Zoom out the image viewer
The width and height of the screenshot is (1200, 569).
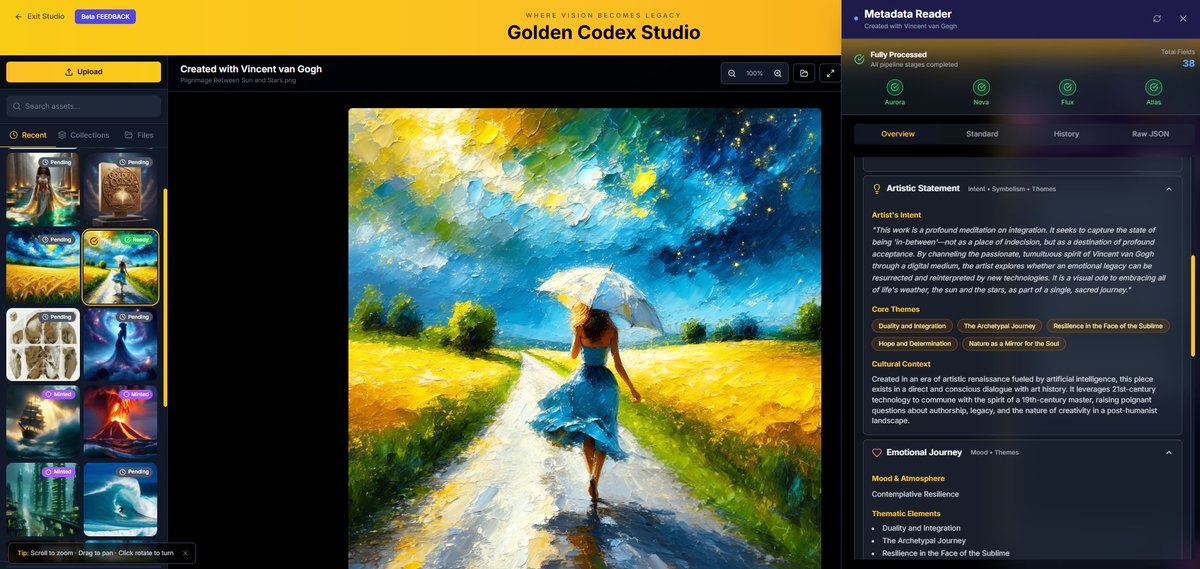[x=732, y=73]
